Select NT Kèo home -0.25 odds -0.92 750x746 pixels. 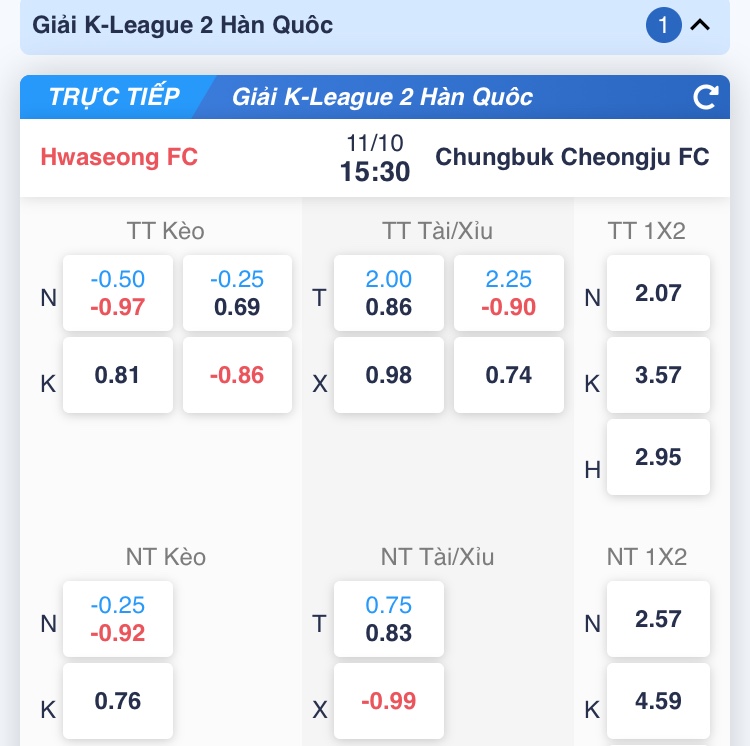(118, 619)
